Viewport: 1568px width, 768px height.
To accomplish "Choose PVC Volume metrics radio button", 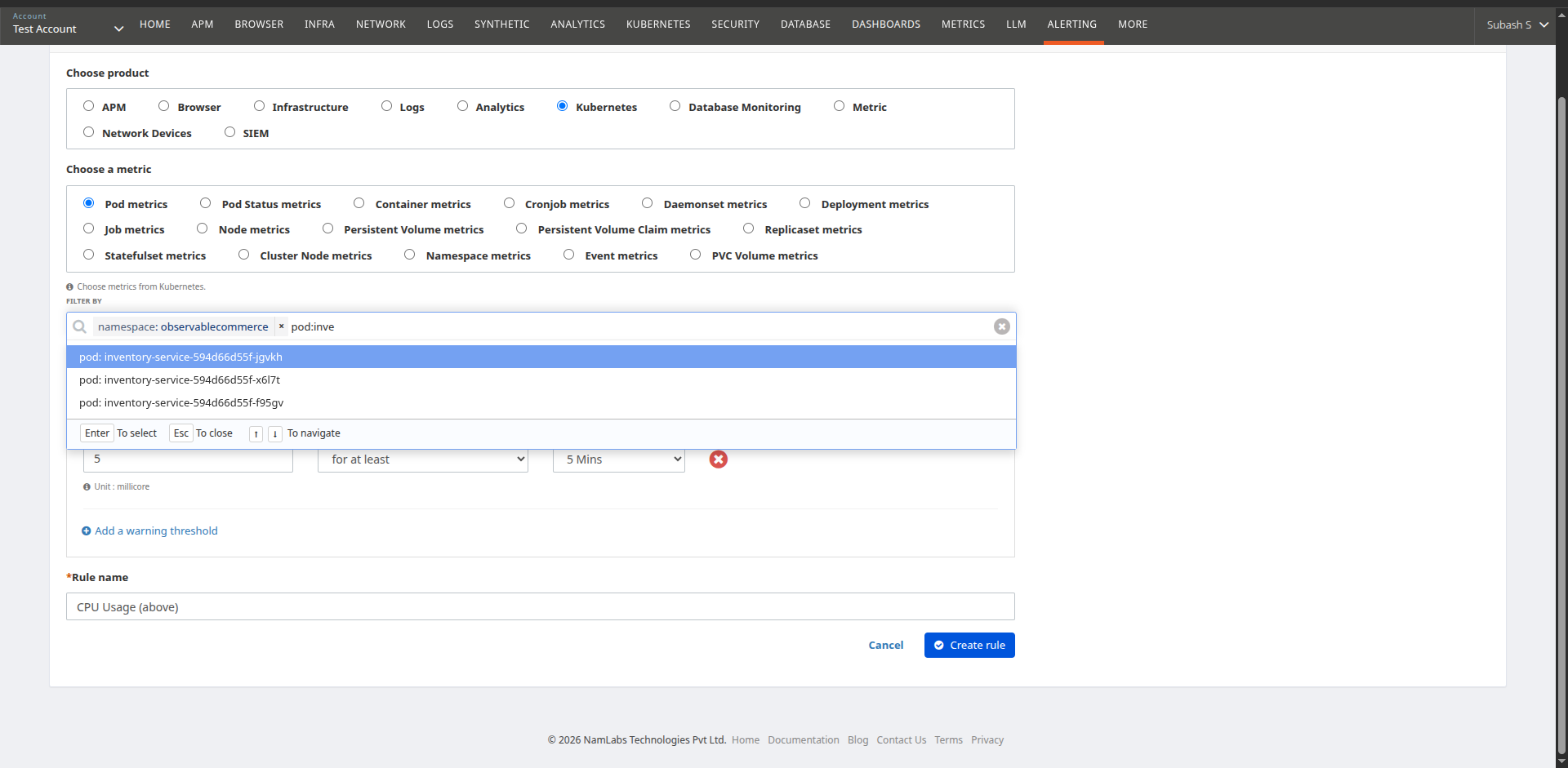I will click(x=695, y=255).
